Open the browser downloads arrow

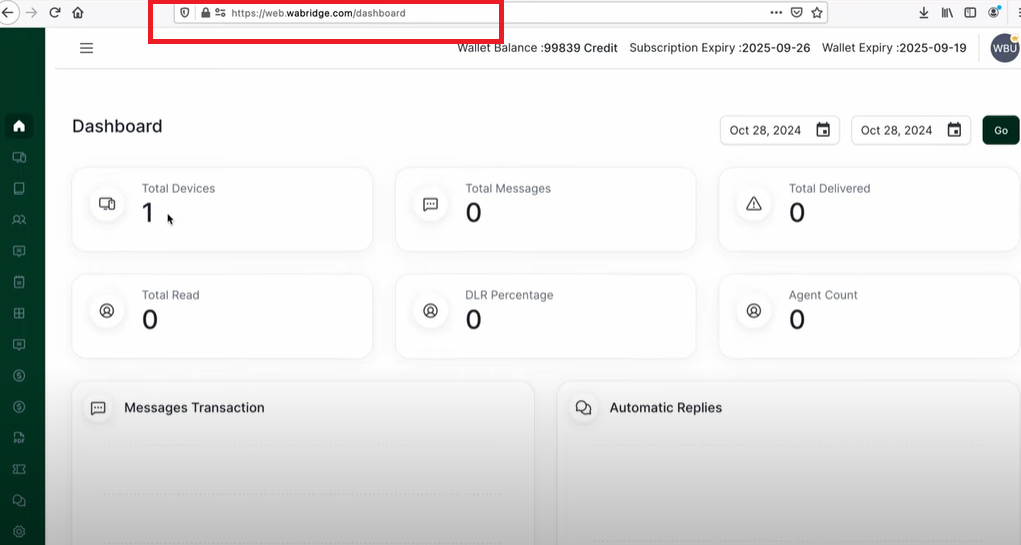tap(923, 12)
